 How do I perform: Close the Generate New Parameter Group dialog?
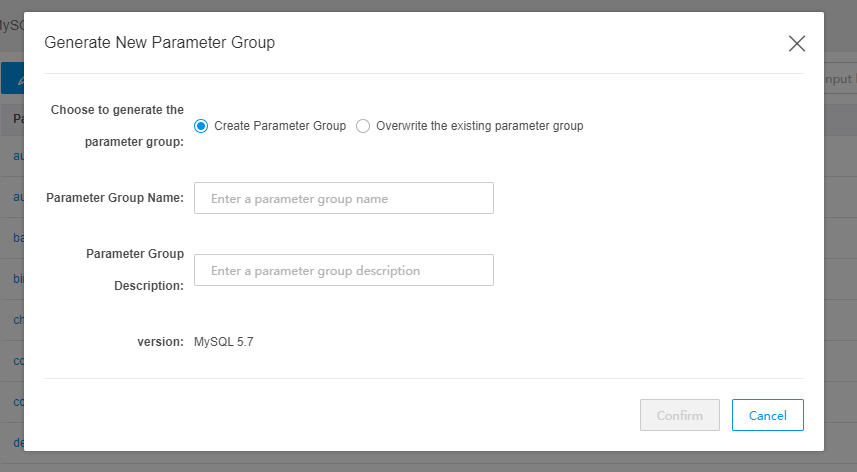(x=796, y=43)
